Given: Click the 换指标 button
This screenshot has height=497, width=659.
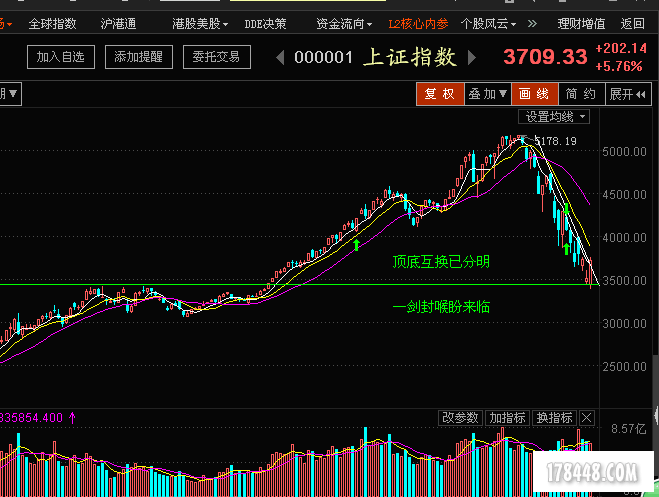Looking at the screenshot, I should pyautogui.click(x=554, y=418).
